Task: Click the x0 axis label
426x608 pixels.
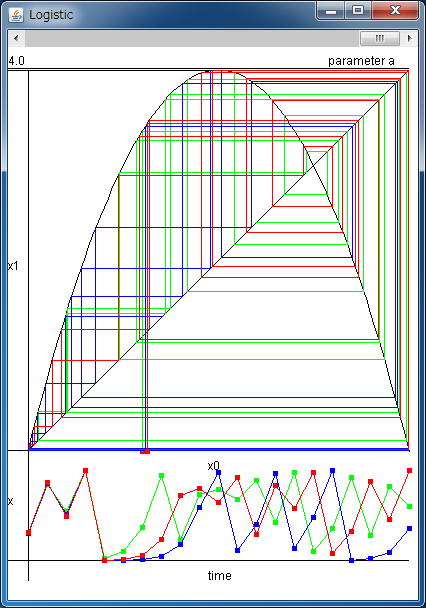Action: pyautogui.click(x=214, y=466)
